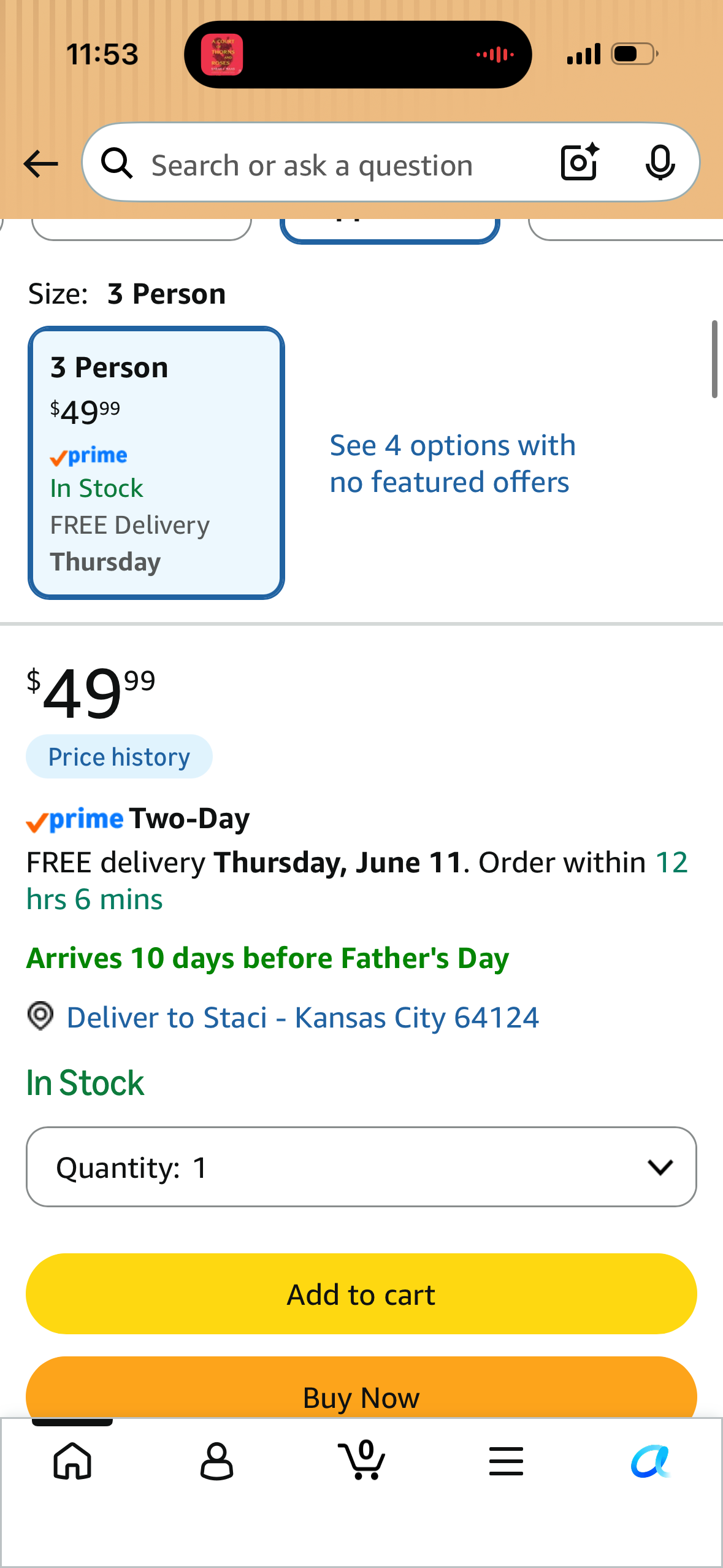Click the Price history button

[x=119, y=756]
